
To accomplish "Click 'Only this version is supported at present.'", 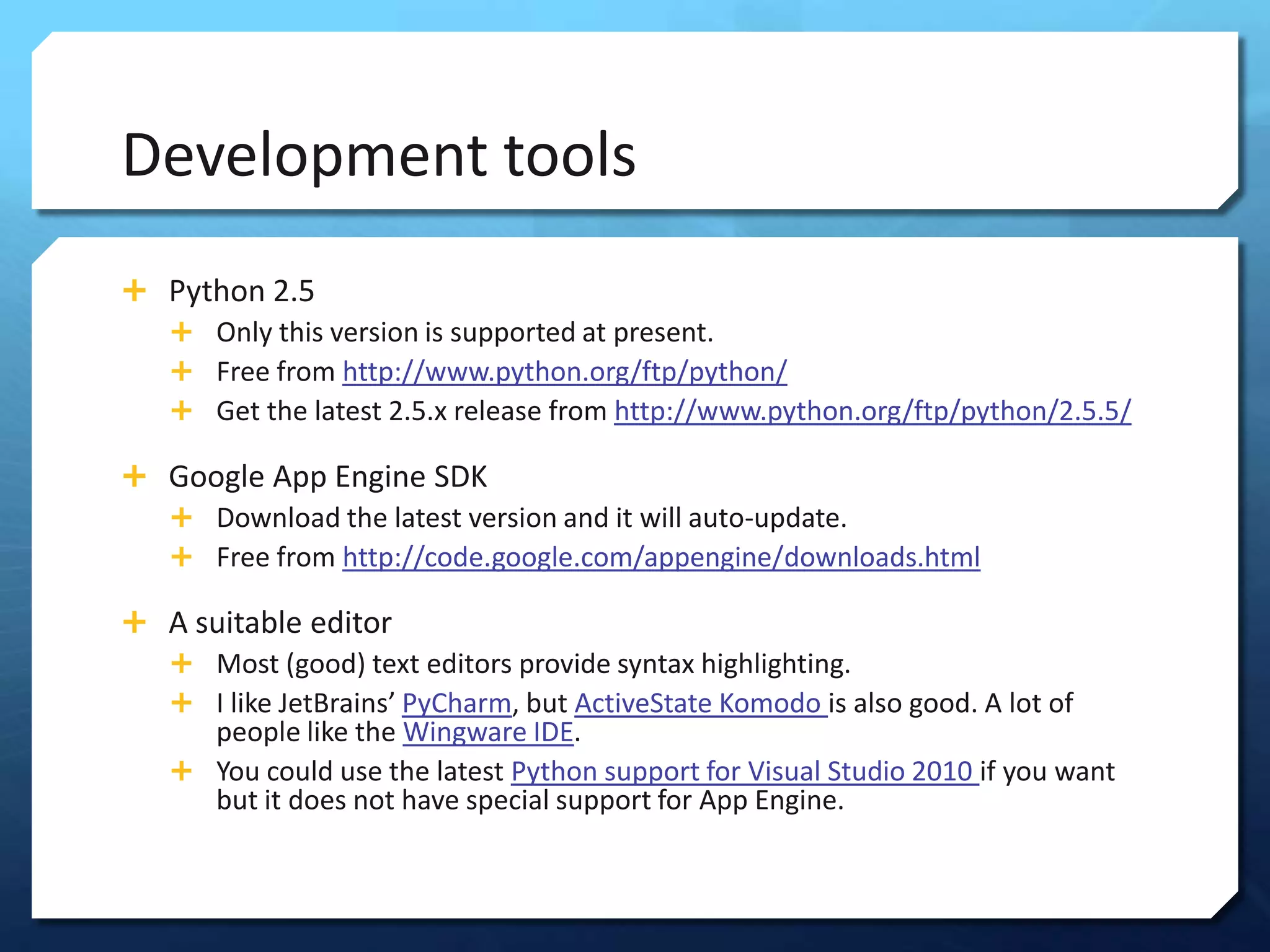I will [465, 333].
